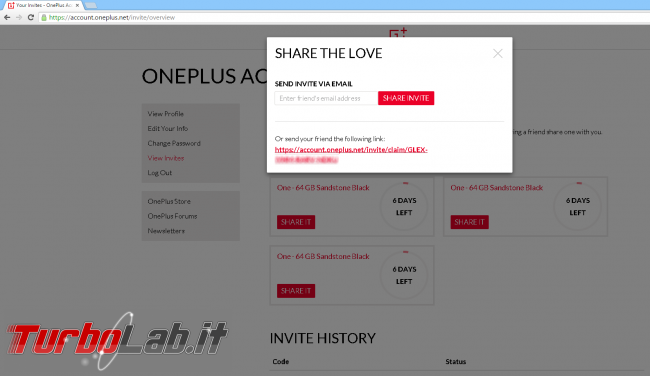Screen dimensions: 650x376
Task: Select the Your Invites browser tab
Action: (x=44, y=5)
